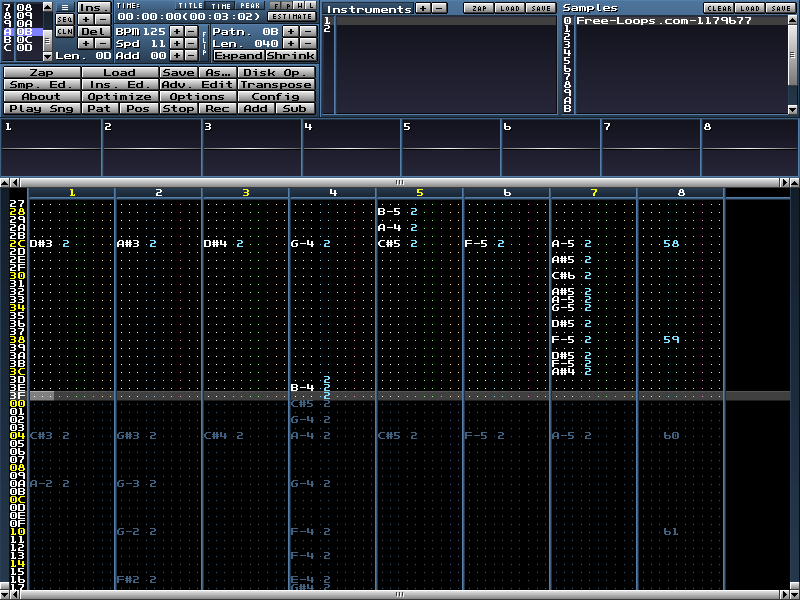
Task: Increase pattern Len. with plus button
Action: click(291, 43)
